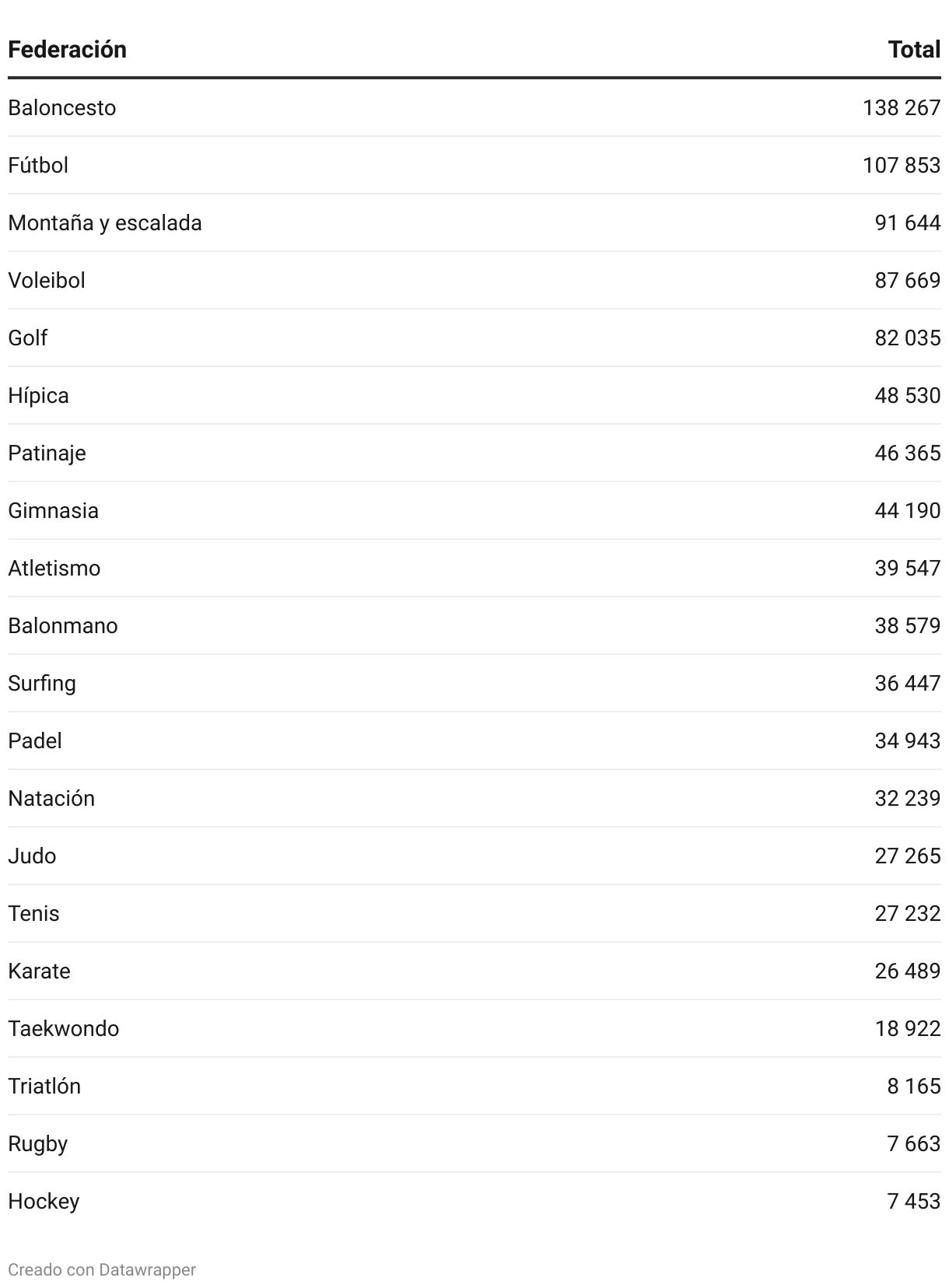This screenshot has height=1288, width=949.
Task: Select the Hípica row label
Action: point(39,395)
